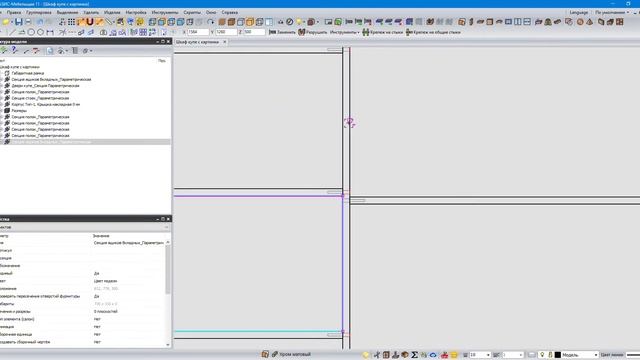The height and width of the screenshot is (360, 640).
Task: Click the properties panel vertical scrollbar
Action: point(168,269)
